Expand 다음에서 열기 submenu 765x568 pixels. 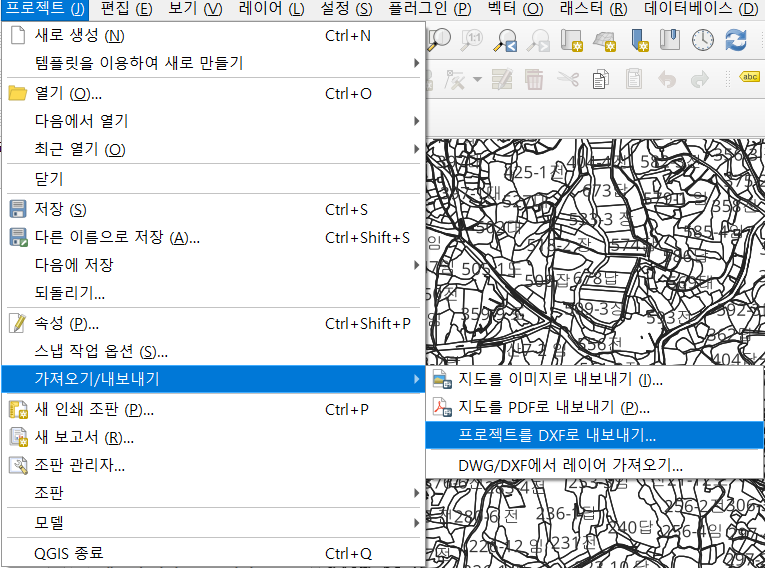click(x=214, y=121)
